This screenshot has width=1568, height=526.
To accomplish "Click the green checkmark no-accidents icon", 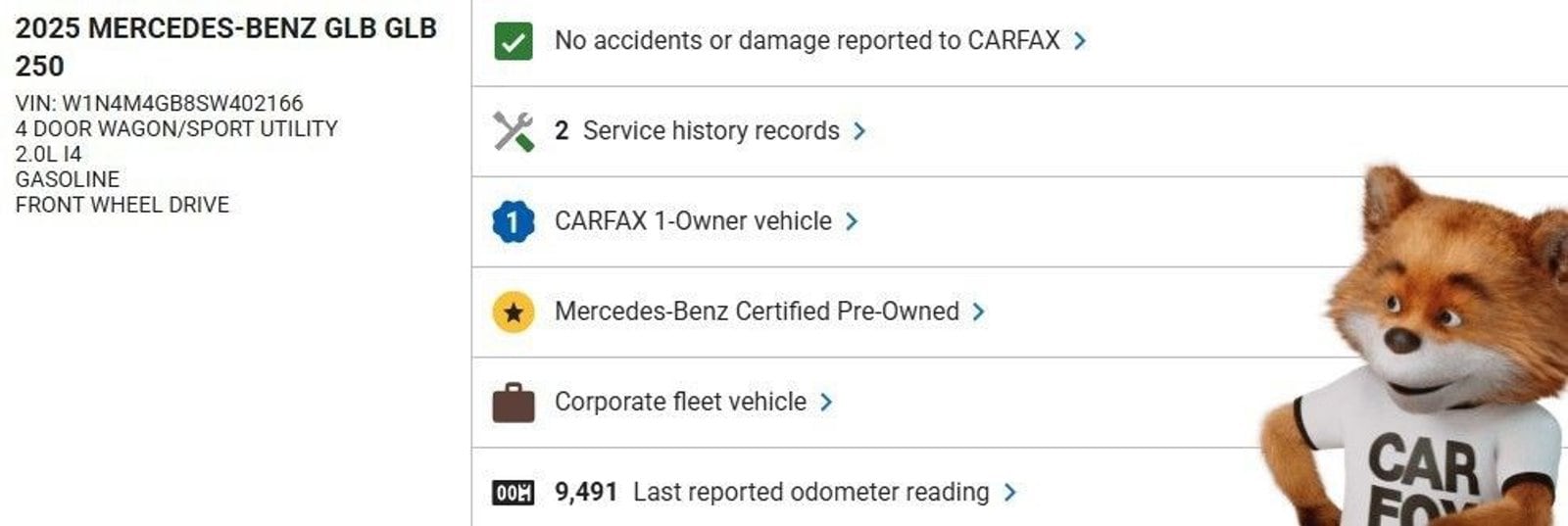I will point(514,41).
